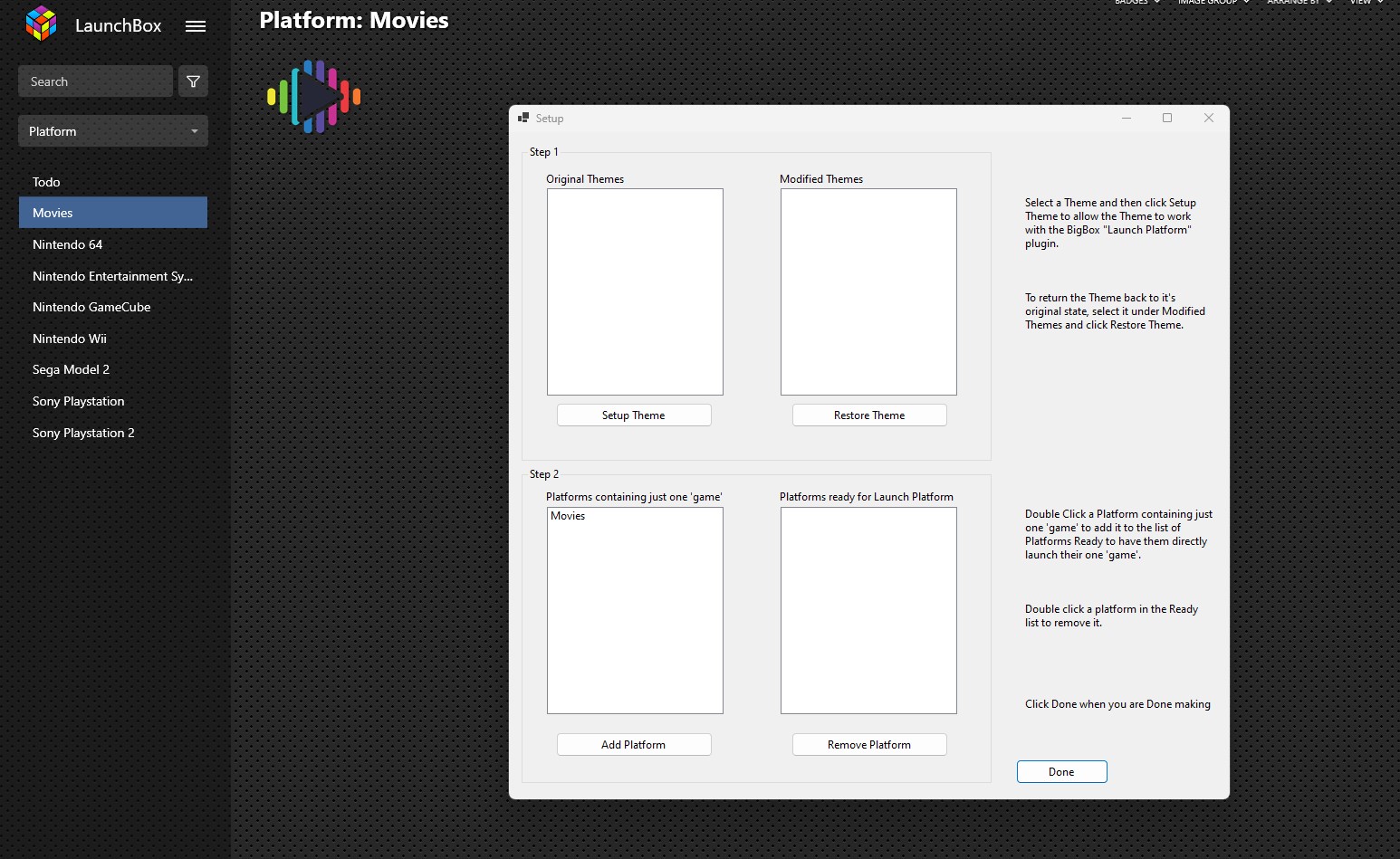Click the 'Step 1' group label
Viewport: 1400px width, 859px height.
(x=544, y=152)
